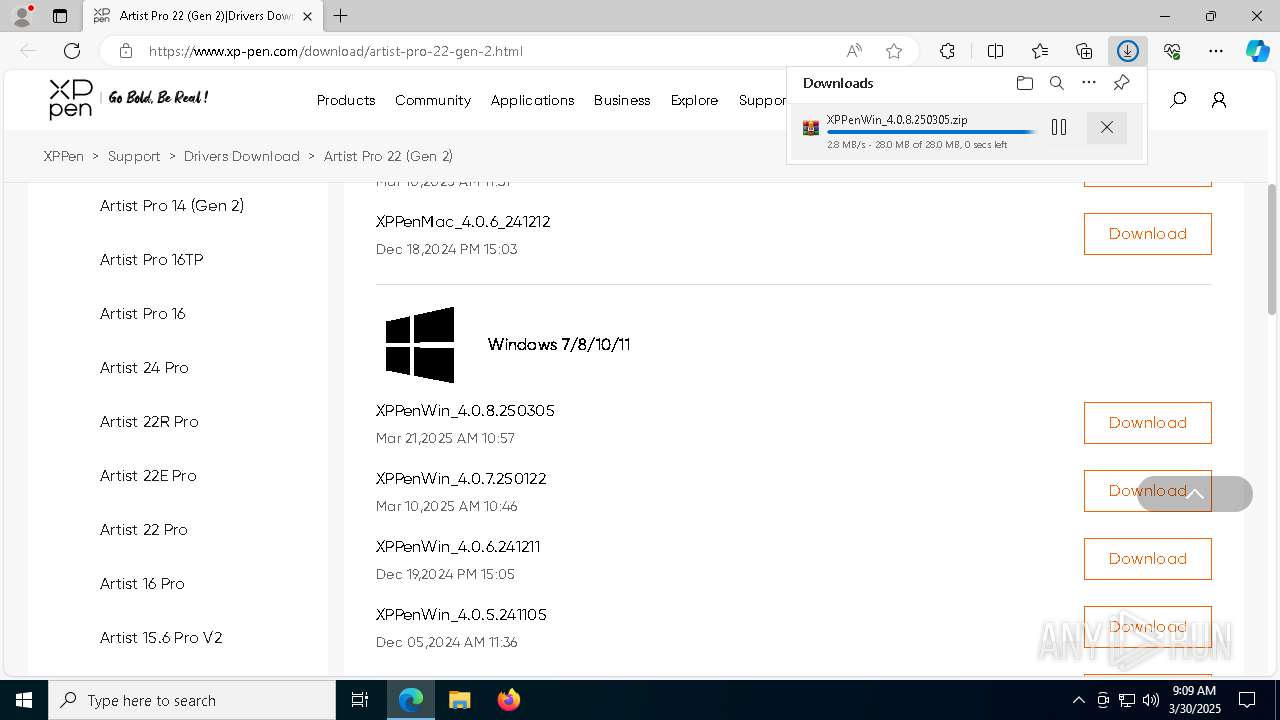The width and height of the screenshot is (1280, 720).
Task: Add page to favorites star icon
Action: point(894,51)
